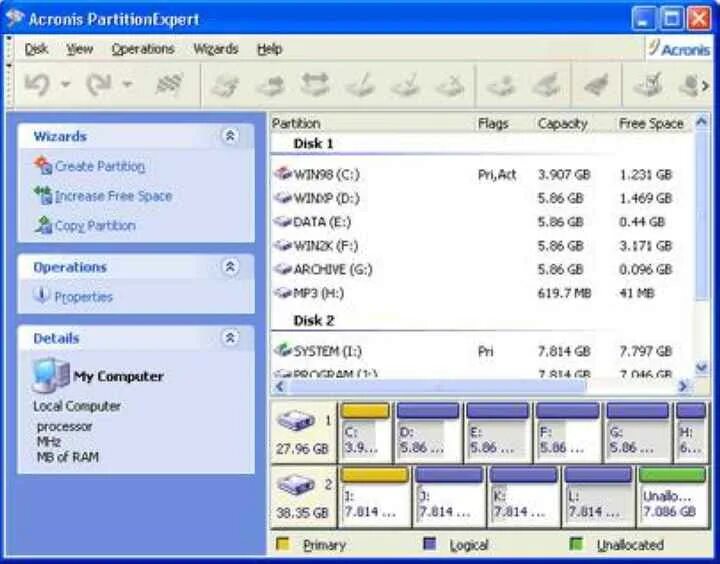The height and width of the screenshot is (564, 720).
Task: Open the View menu
Action: 79,49
